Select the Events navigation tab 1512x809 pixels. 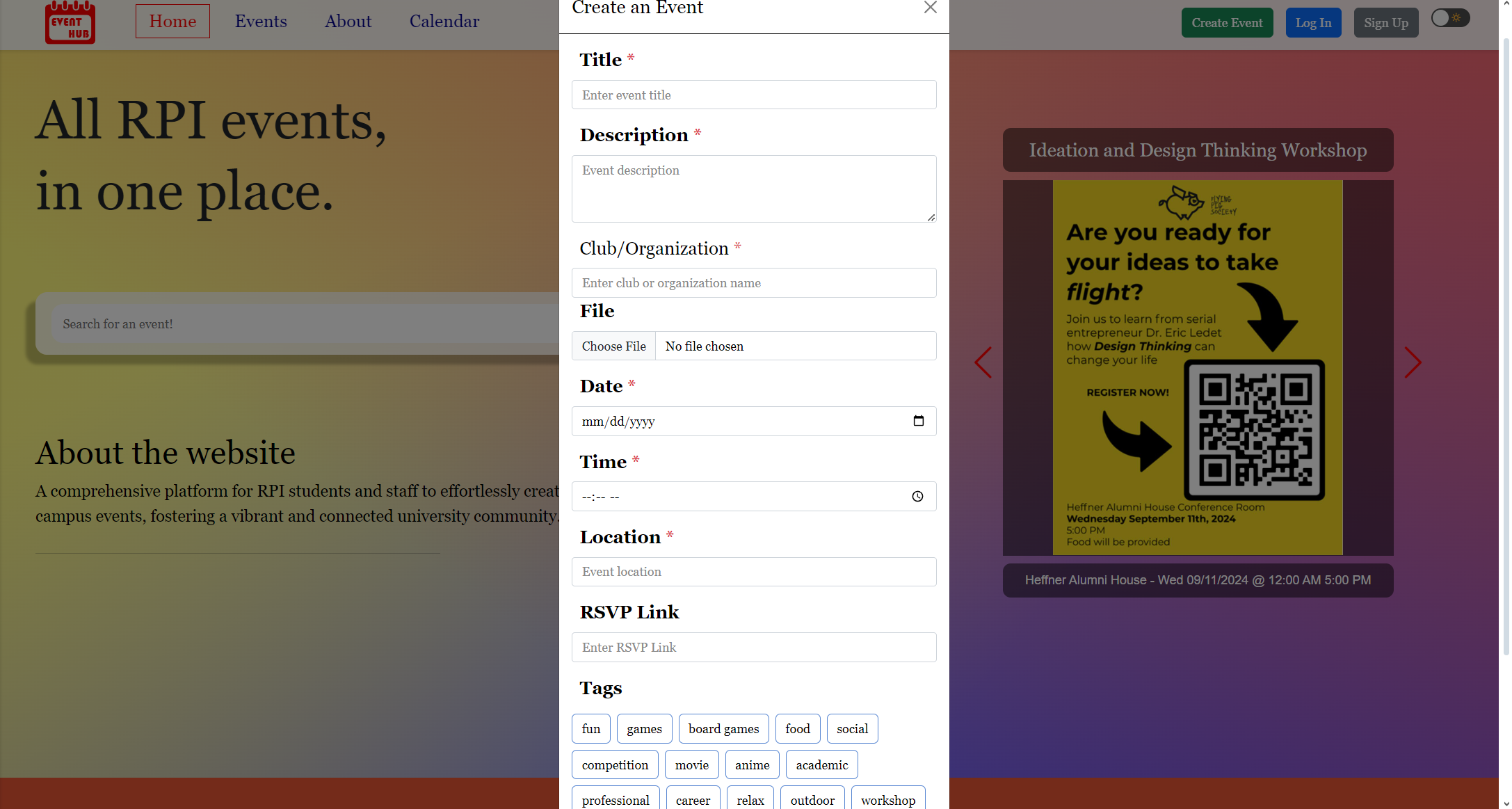click(x=261, y=21)
